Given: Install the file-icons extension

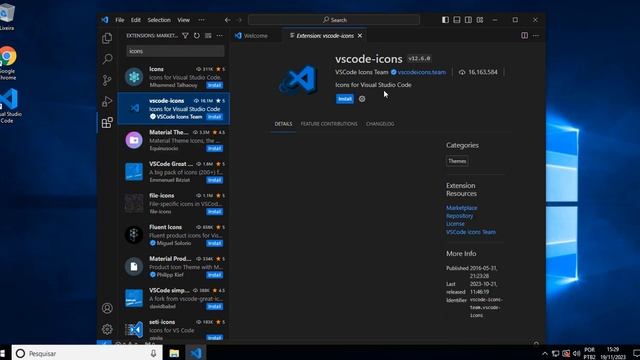Looking at the screenshot, I should [214, 212].
